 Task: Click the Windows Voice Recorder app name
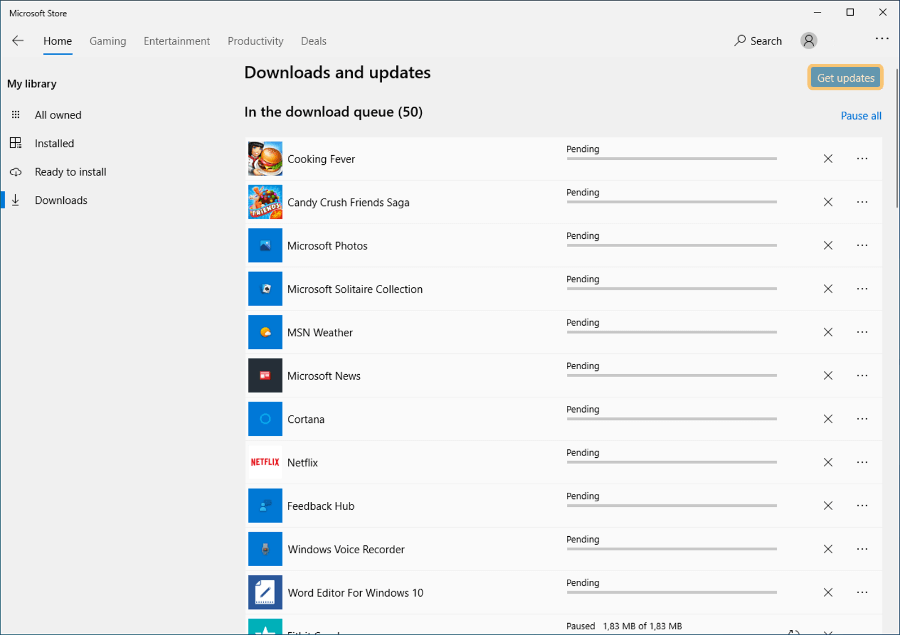click(346, 549)
